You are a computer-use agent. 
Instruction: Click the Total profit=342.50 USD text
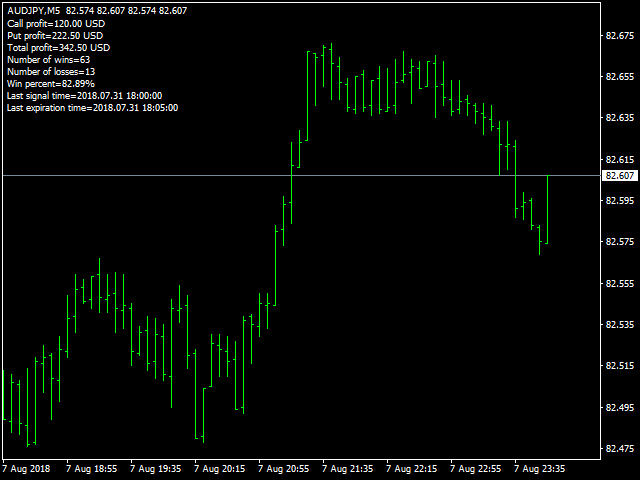coord(58,48)
